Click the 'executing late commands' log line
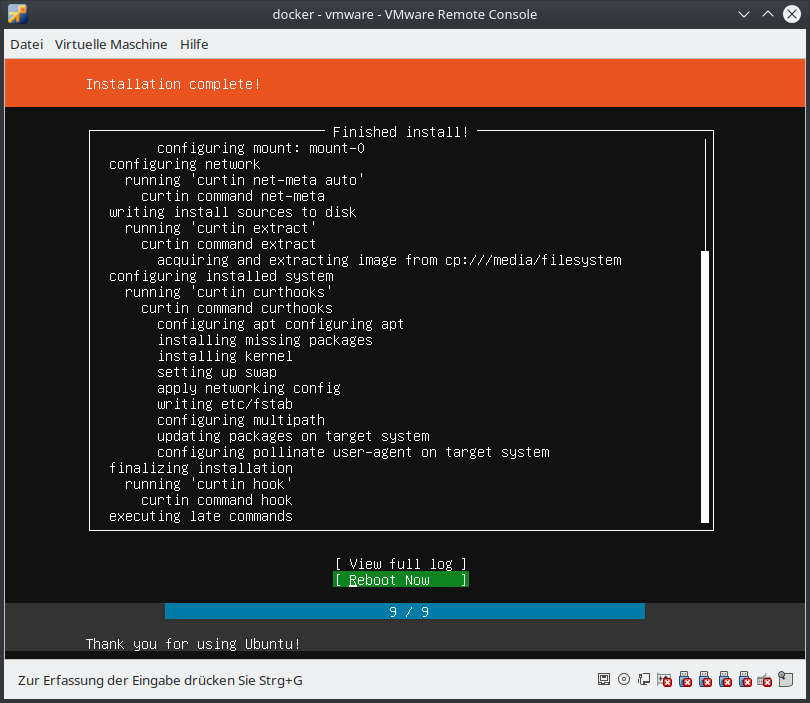Viewport: 810px width, 703px height. [x=201, y=516]
